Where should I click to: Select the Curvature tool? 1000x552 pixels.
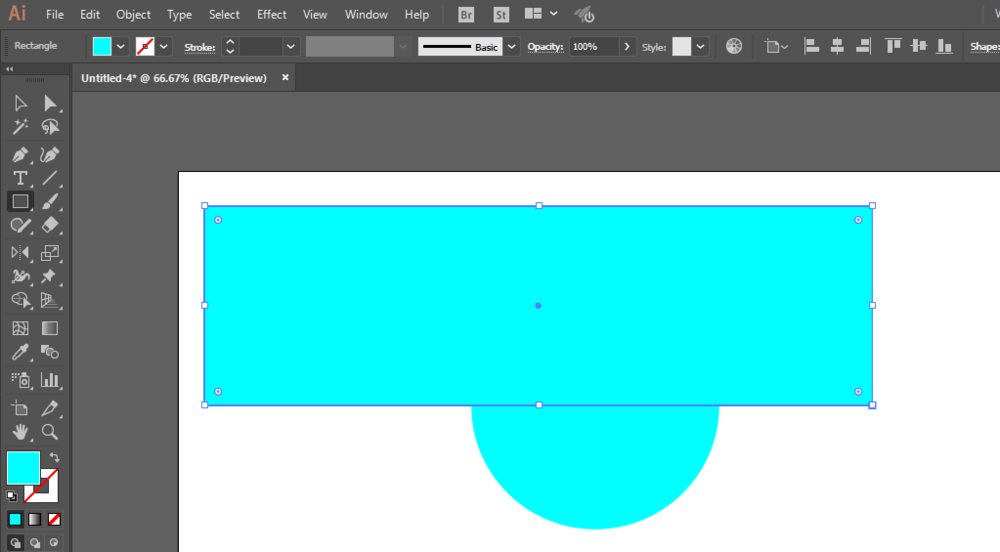click(x=50, y=155)
